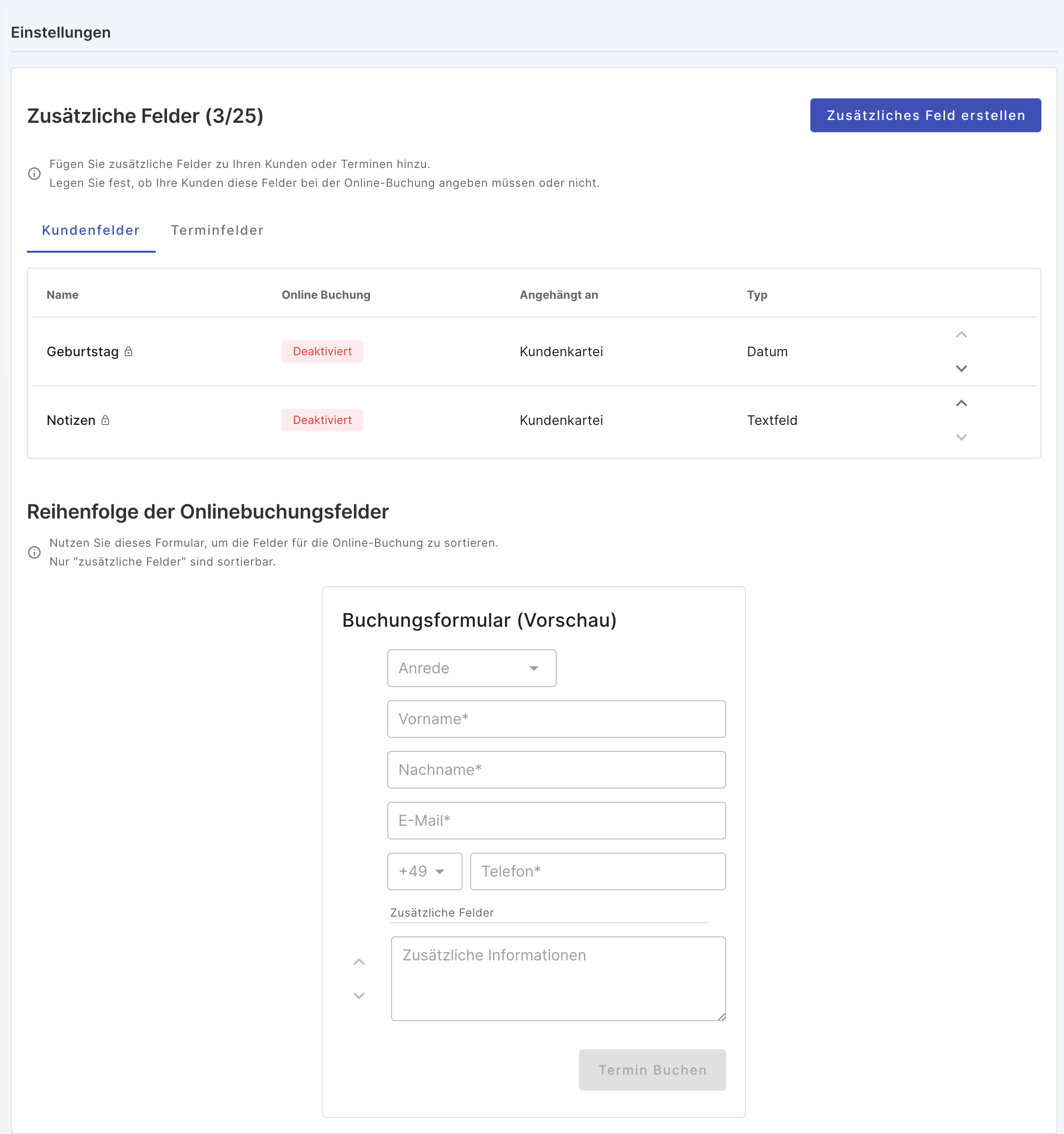1064x1134 pixels.
Task: Open the +49 country code dropdown
Action: tap(424, 871)
